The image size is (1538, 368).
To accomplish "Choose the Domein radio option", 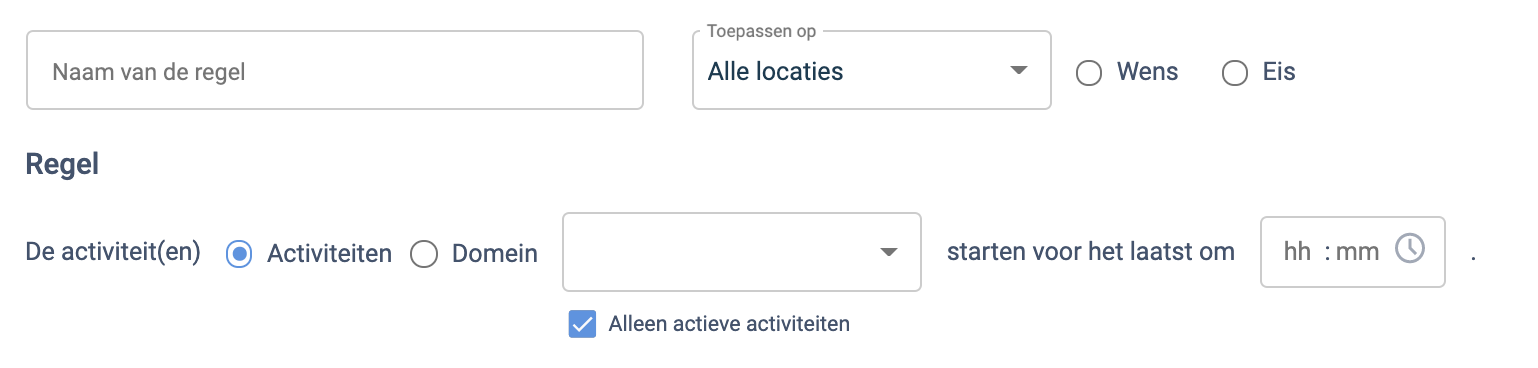I will click(x=424, y=254).
